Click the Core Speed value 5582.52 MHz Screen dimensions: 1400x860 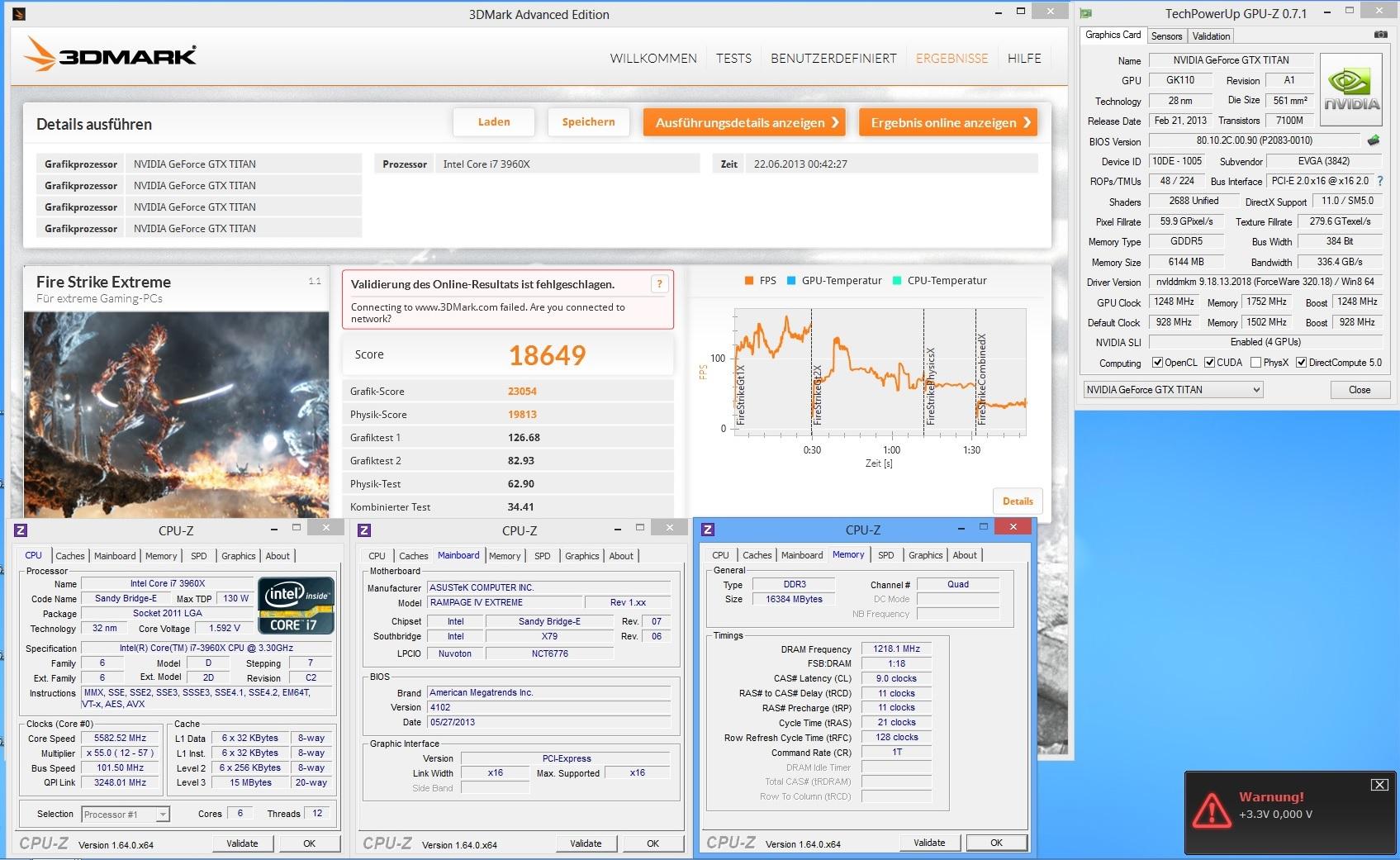point(120,739)
